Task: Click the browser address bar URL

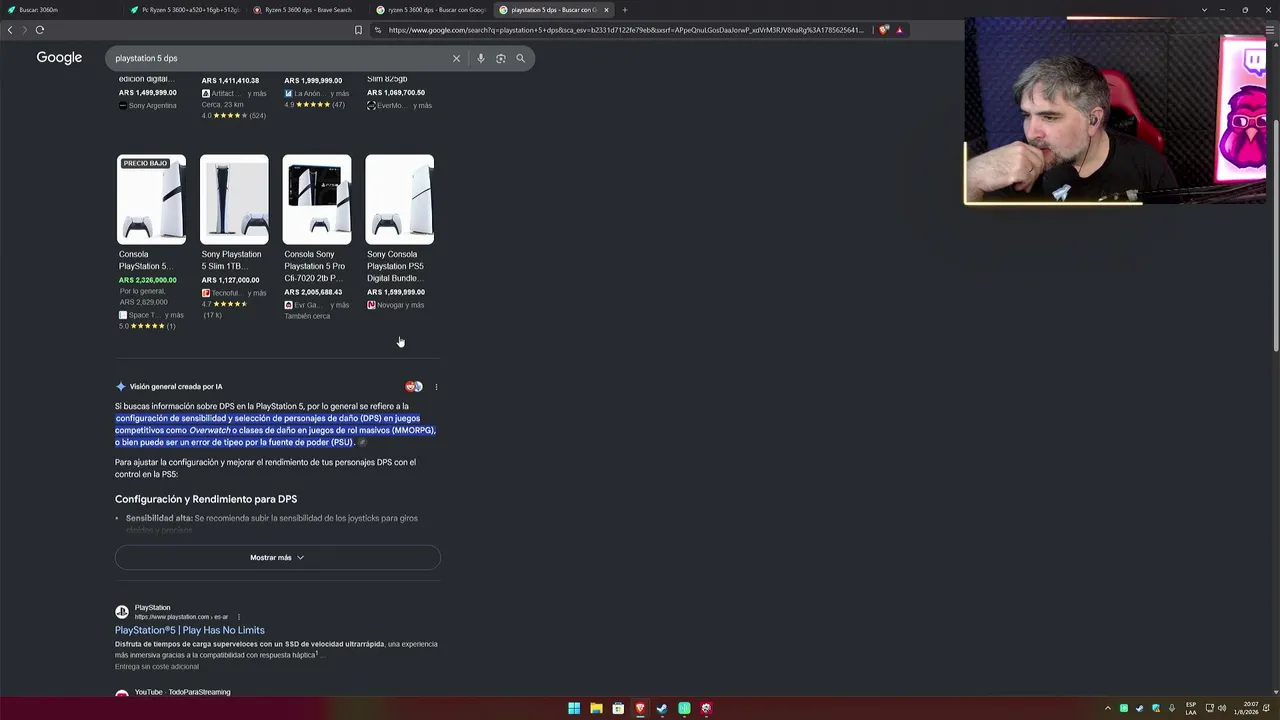Action: coord(626,30)
